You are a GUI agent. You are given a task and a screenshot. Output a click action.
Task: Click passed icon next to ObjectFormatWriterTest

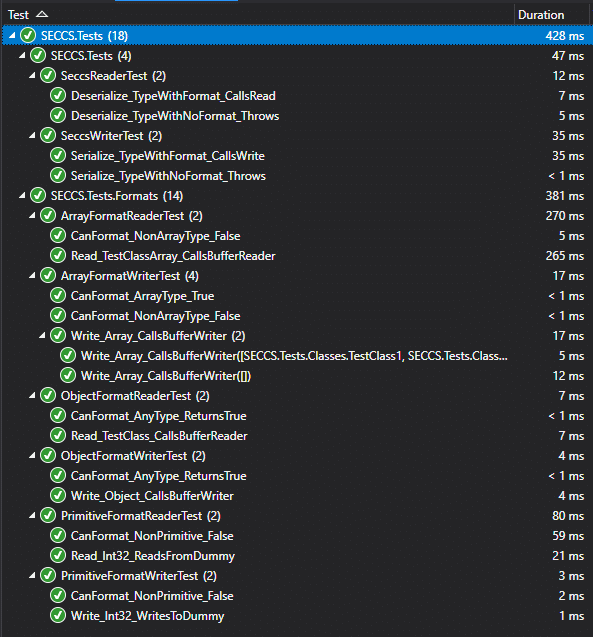tap(48, 455)
